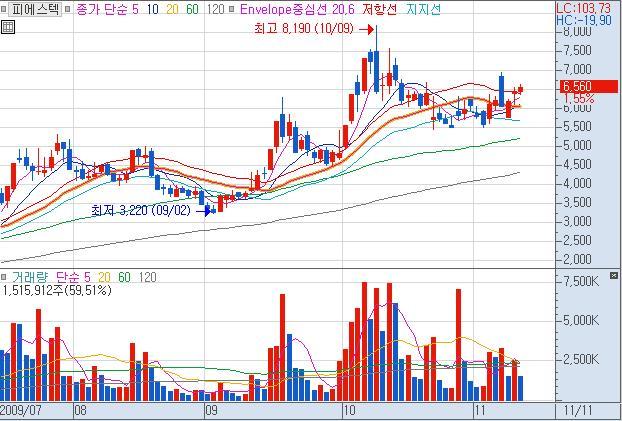Click the 7,500K volume axis label
The image size is (622, 421).
click(581, 282)
